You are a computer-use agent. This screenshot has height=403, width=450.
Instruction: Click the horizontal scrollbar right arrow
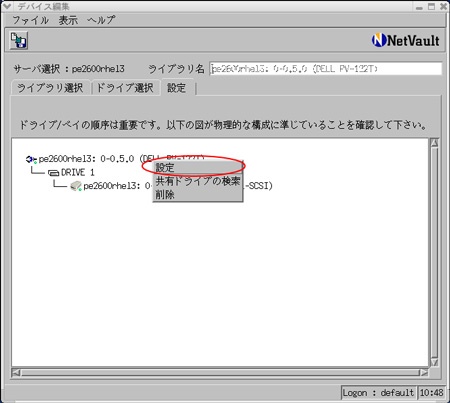click(x=424, y=372)
